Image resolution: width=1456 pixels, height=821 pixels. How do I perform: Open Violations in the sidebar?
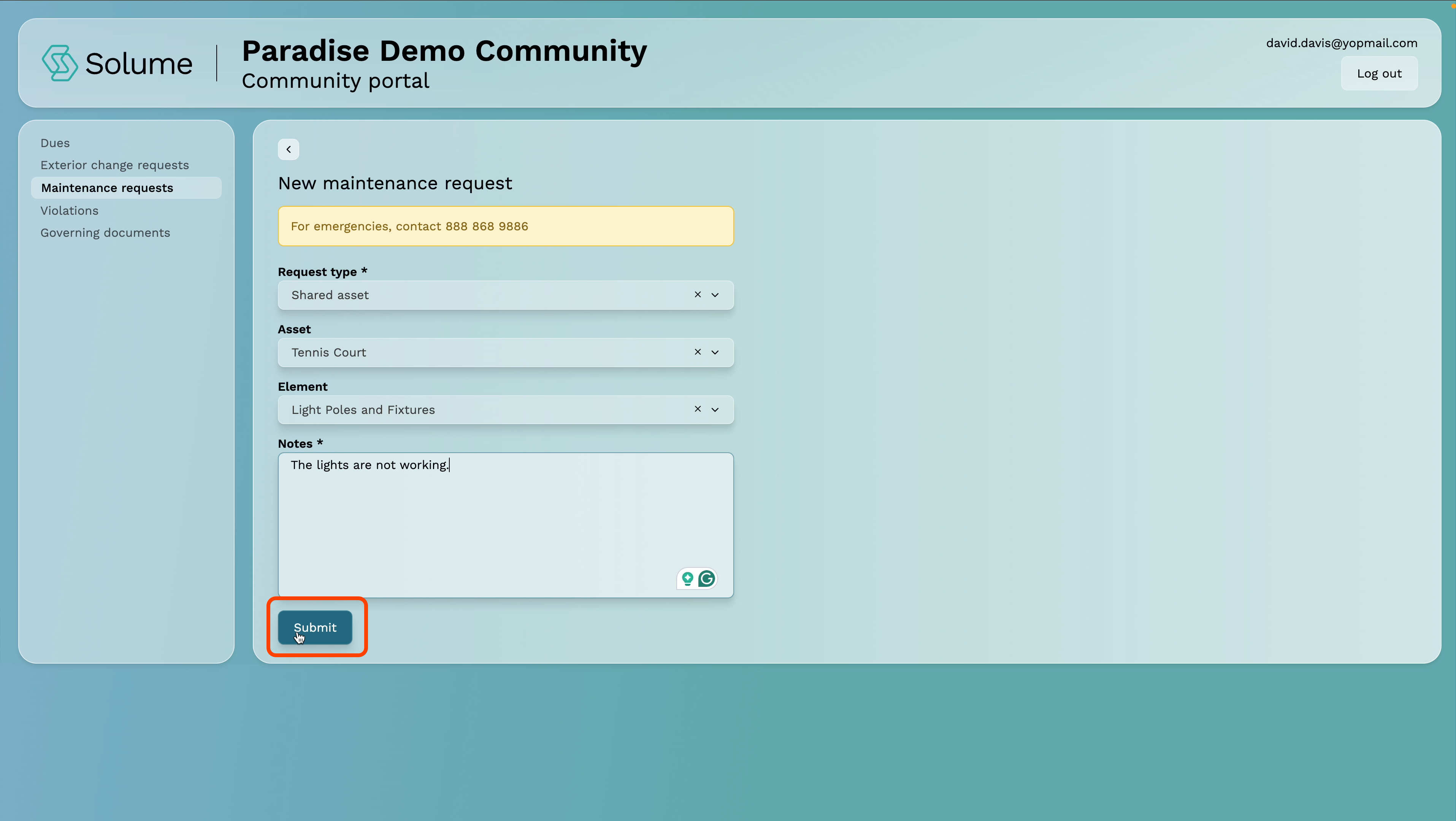tap(70, 211)
